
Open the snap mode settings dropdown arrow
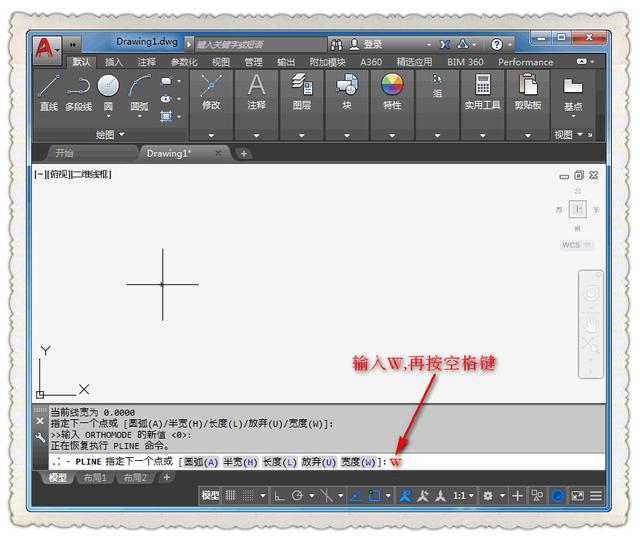pos(263,496)
